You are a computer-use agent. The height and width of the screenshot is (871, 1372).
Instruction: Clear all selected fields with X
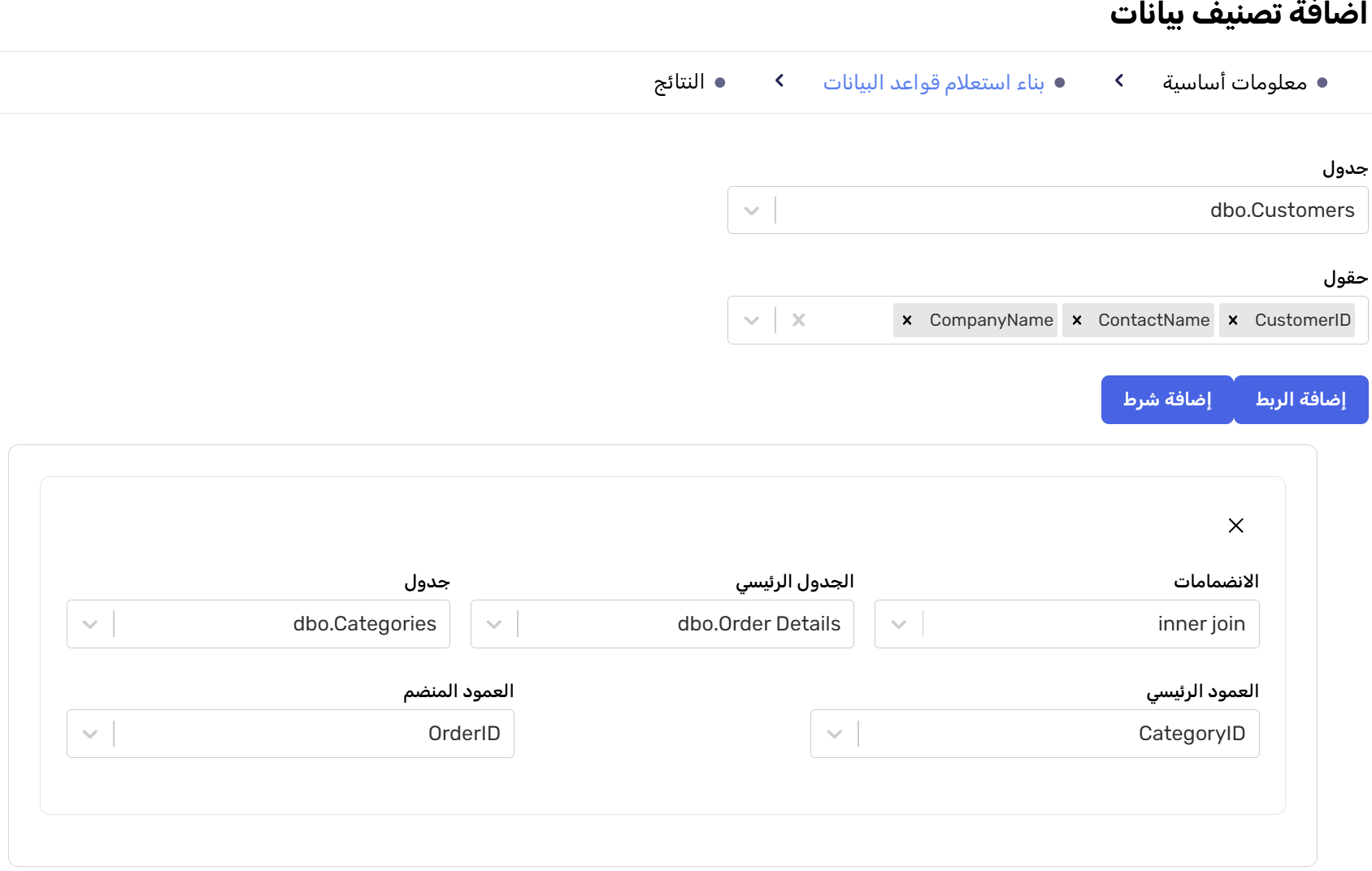point(799,320)
